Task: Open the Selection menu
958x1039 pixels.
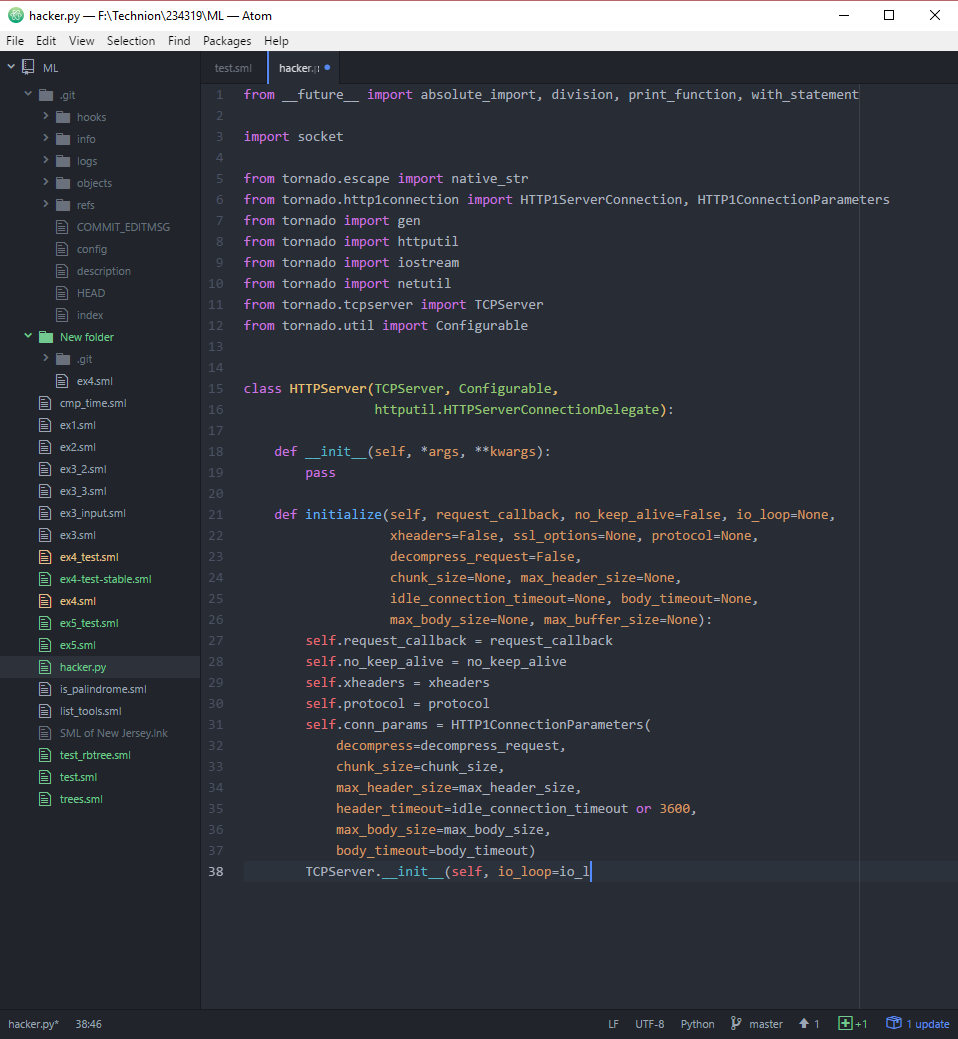Action: click(x=131, y=41)
